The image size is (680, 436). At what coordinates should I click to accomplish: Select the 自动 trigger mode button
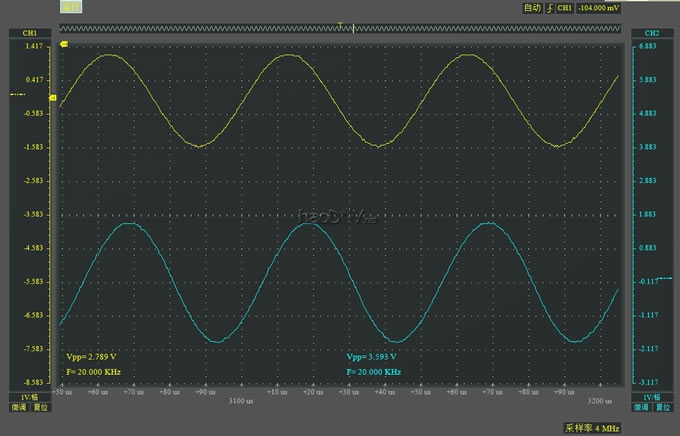[x=531, y=8]
